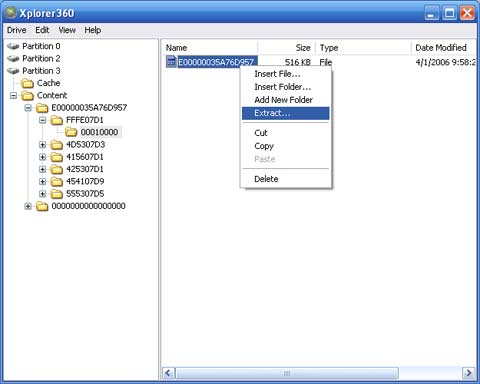Screen dimensions: 480x384
Task: Select the 555307D5 folder label
Action: tap(85, 194)
